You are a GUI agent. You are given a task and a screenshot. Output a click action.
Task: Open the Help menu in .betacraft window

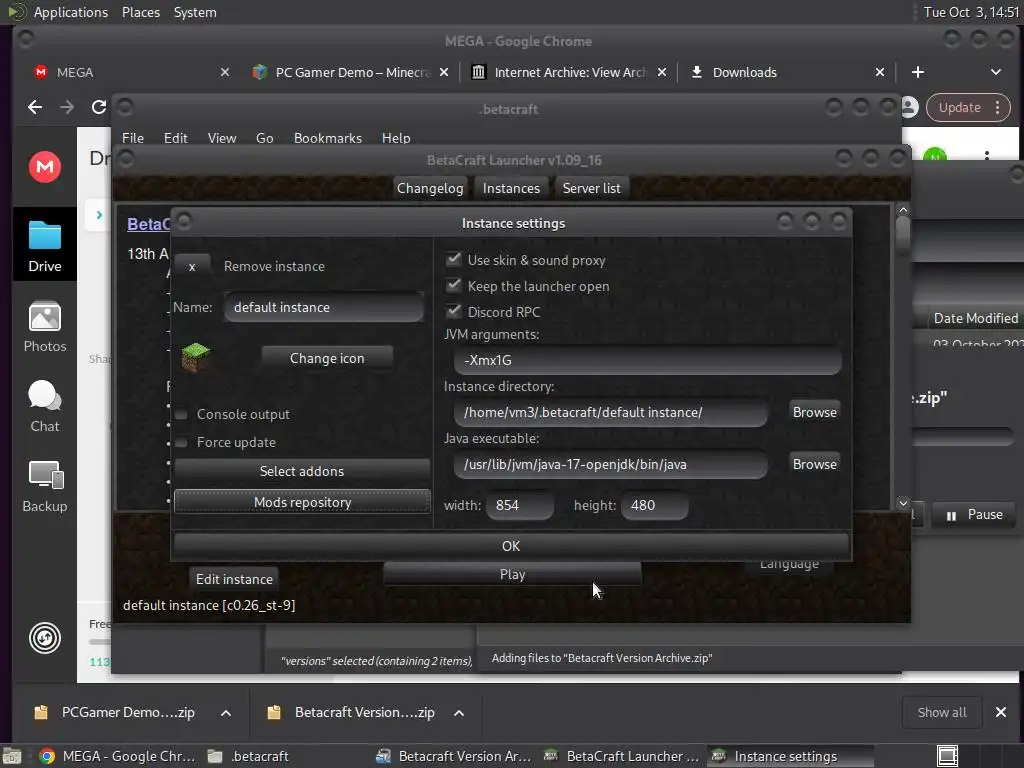pos(396,138)
